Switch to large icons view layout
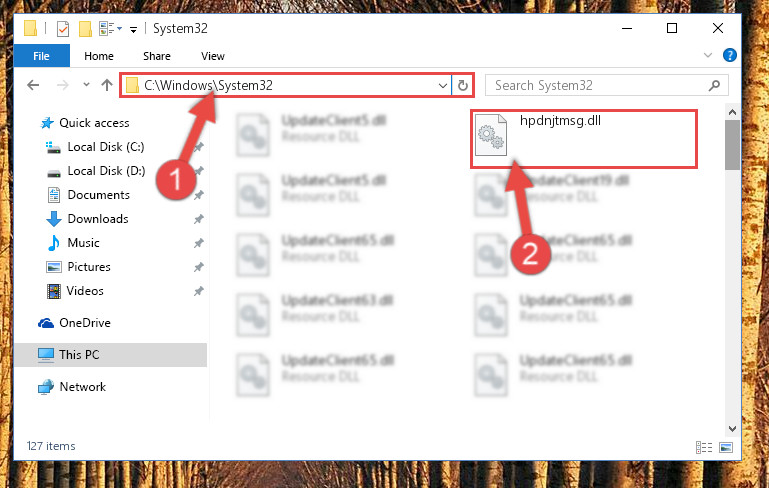 point(726,447)
